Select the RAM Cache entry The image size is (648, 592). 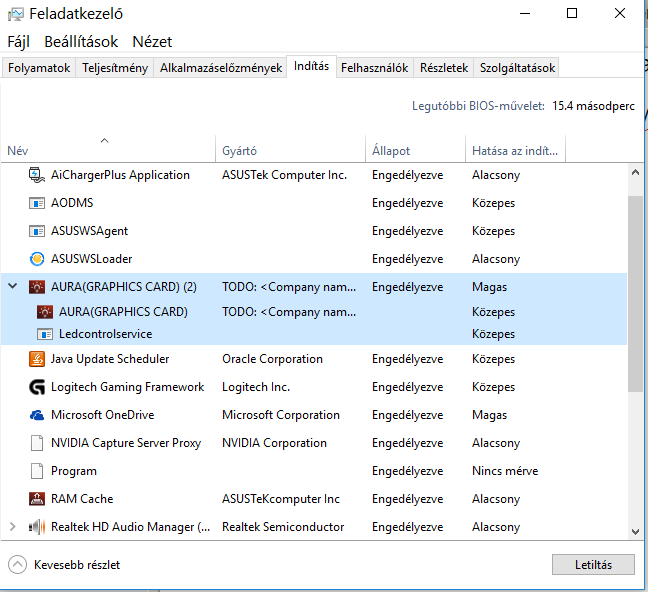click(82, 499)
